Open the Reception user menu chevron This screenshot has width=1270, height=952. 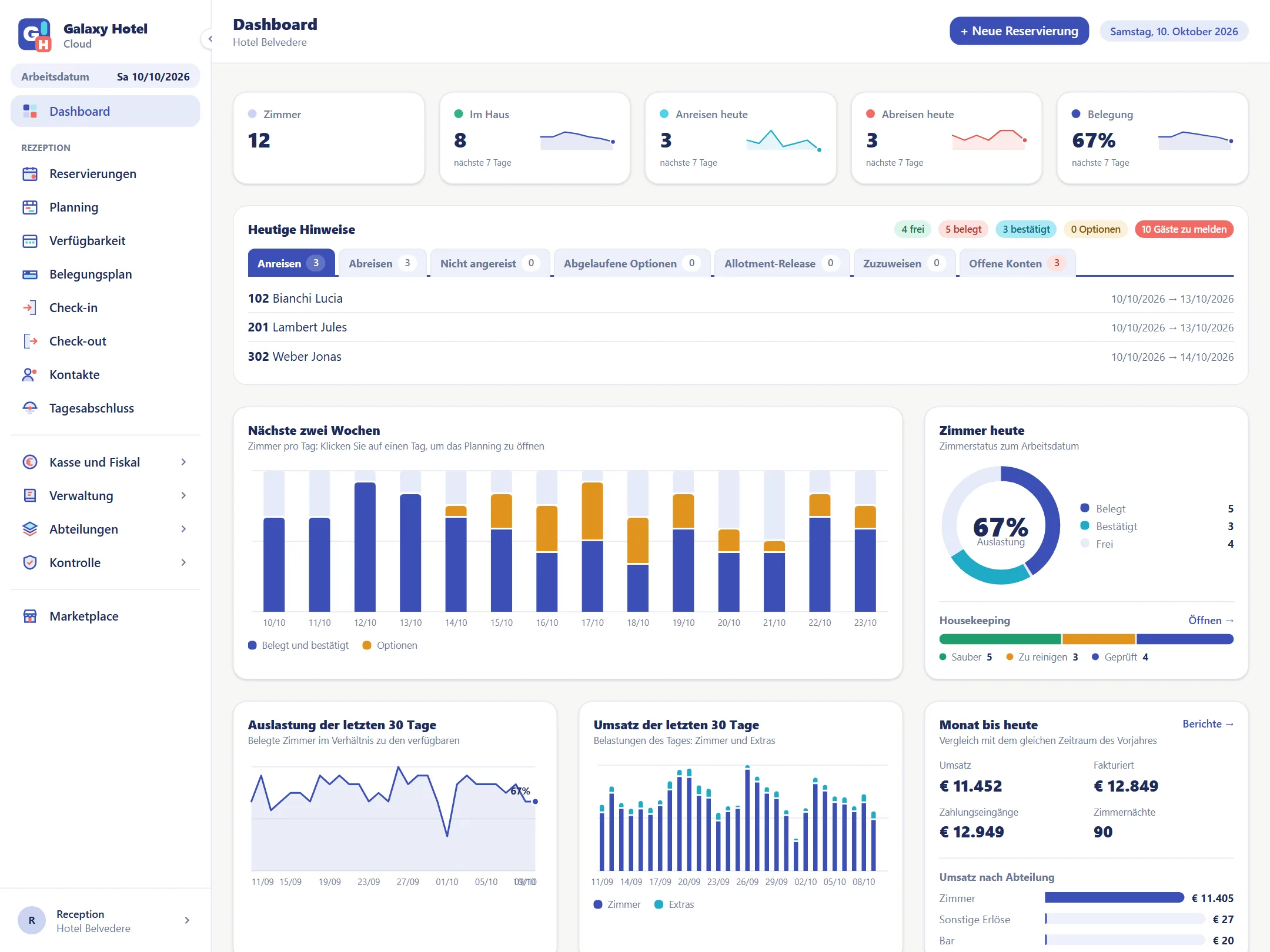[187, 920]
